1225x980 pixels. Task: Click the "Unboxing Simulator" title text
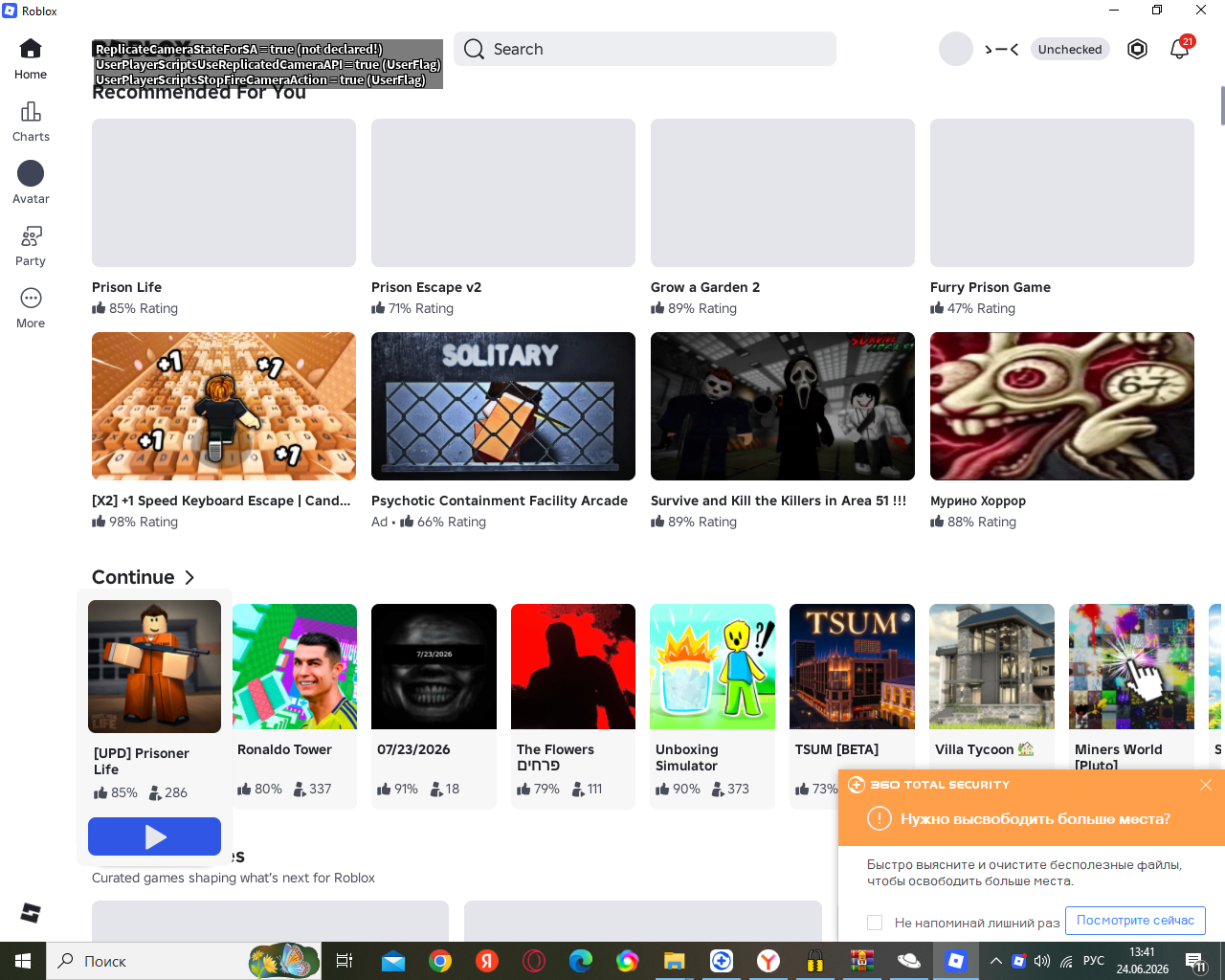[x=687, y=757]
